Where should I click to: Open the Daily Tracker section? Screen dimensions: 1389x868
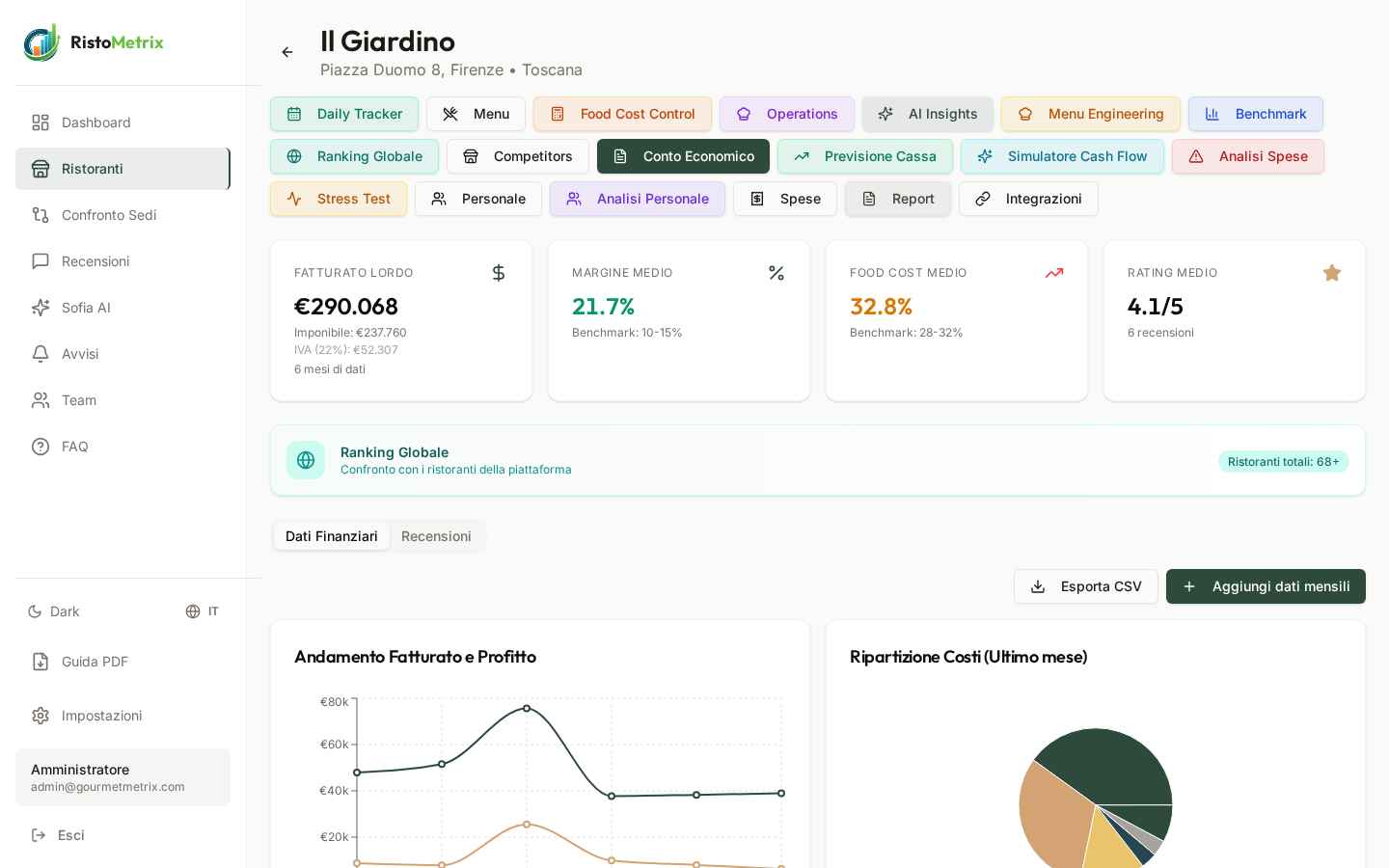pos(344,114)
